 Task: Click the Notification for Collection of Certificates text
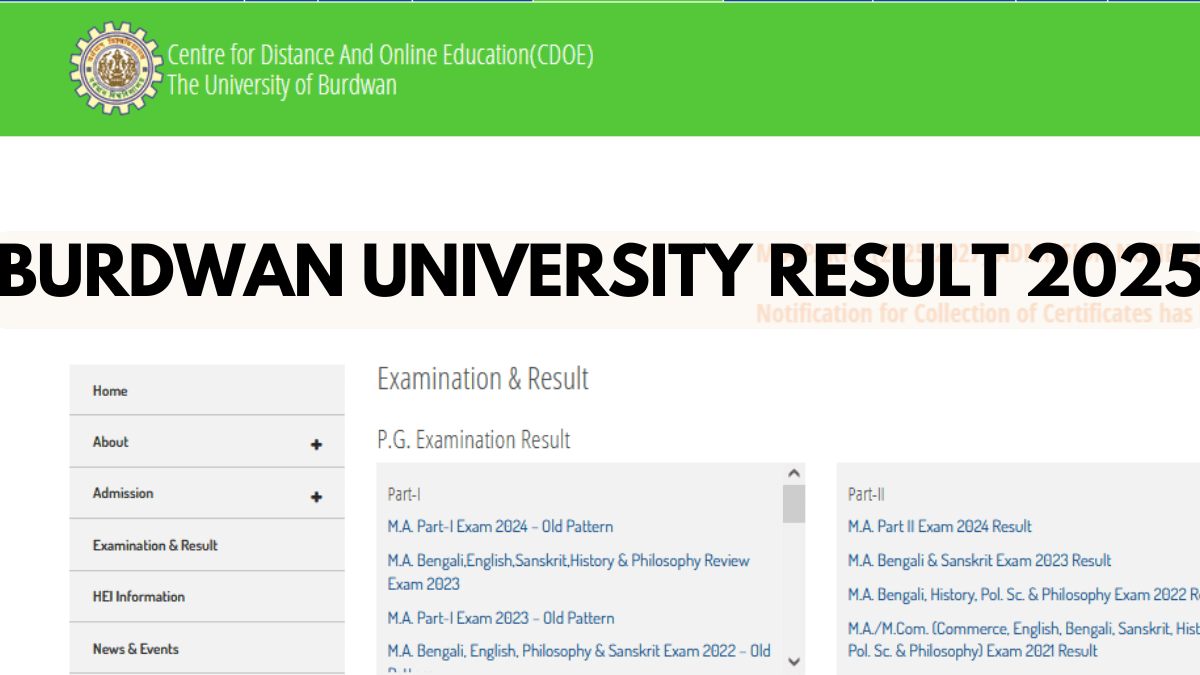click(x=977, y=314)
